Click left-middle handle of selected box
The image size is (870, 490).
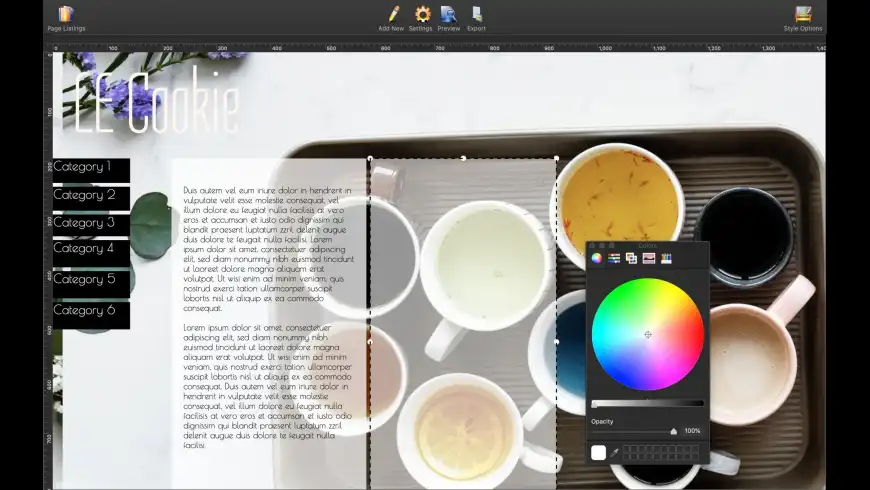pos(370,342)
